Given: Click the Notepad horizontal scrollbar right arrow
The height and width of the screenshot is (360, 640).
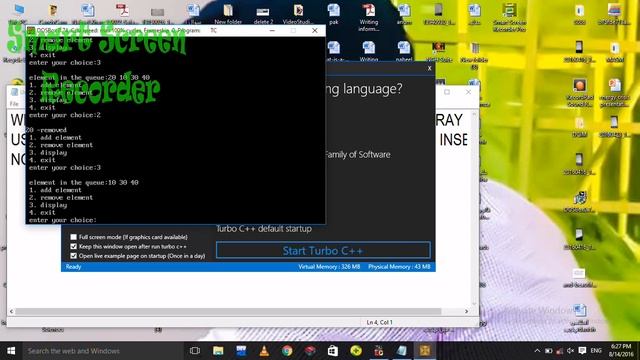Looking at the screenshot, I should 467,311.
